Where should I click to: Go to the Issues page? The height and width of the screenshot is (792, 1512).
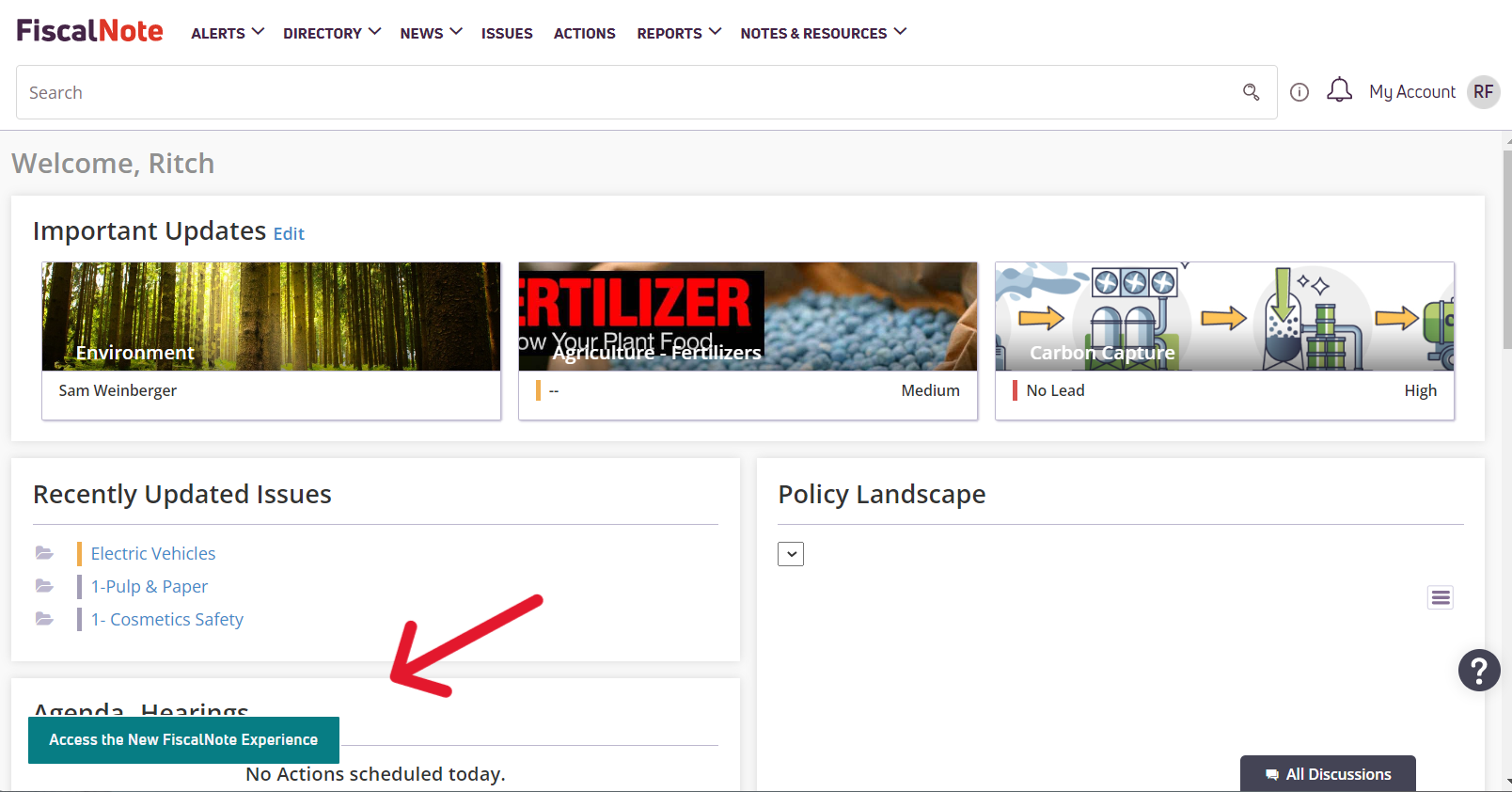(x=507, y=33)
